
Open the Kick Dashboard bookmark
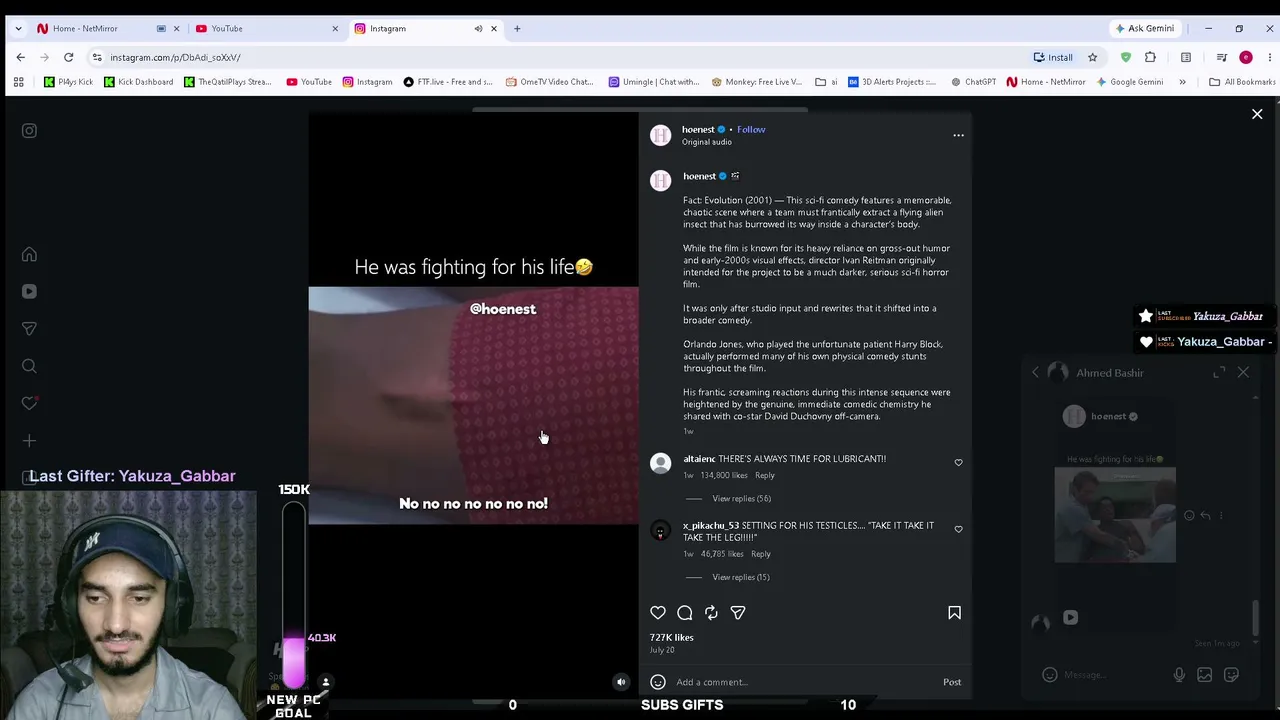click(x=139, y=82)
